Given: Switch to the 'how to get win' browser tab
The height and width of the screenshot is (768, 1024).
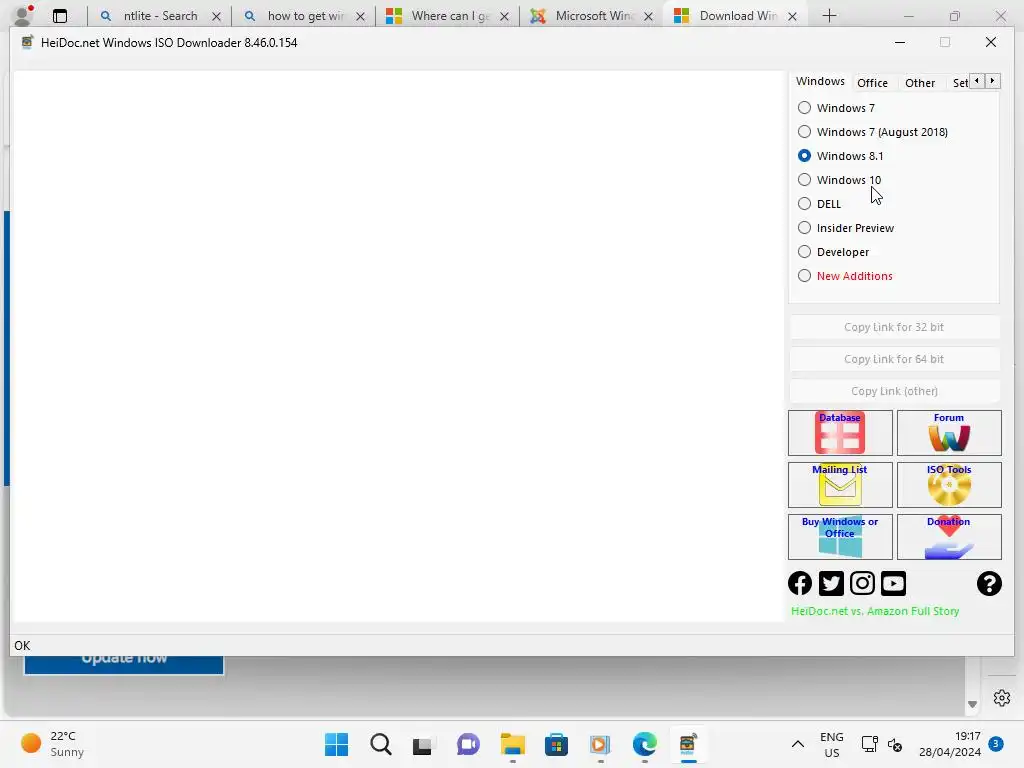Looking at the screenshot, I should (304, 16).
